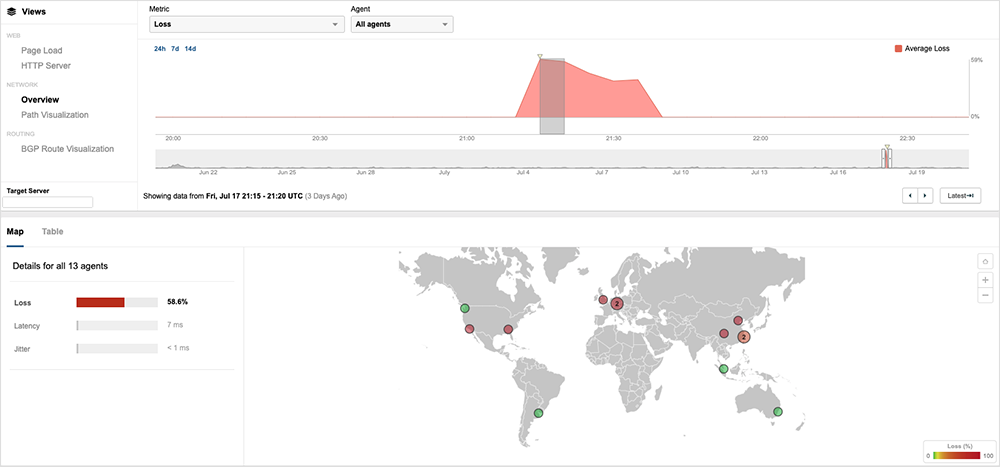1000x467 pixels.
Task: Jump to Latest data button
Action: (x=959, y=196)
